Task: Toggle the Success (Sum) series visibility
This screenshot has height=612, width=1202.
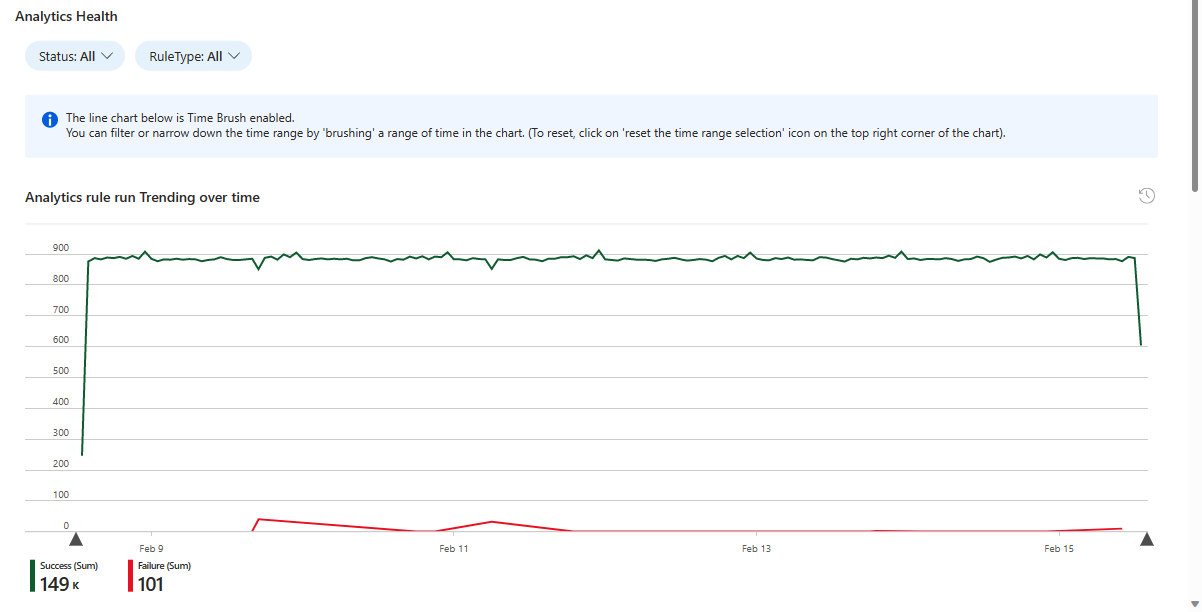Action: [69, 565]
